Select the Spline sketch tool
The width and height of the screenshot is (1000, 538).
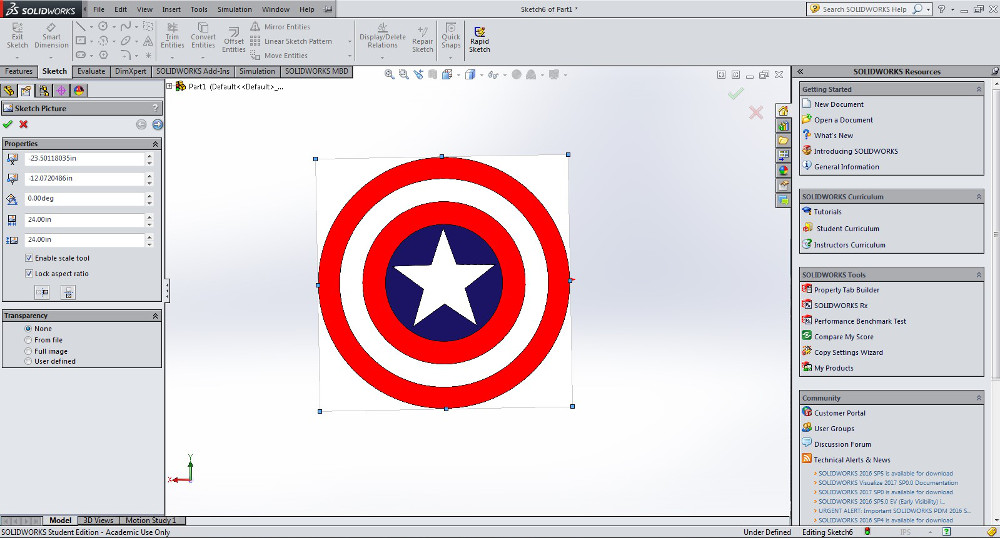coord(125,26)
